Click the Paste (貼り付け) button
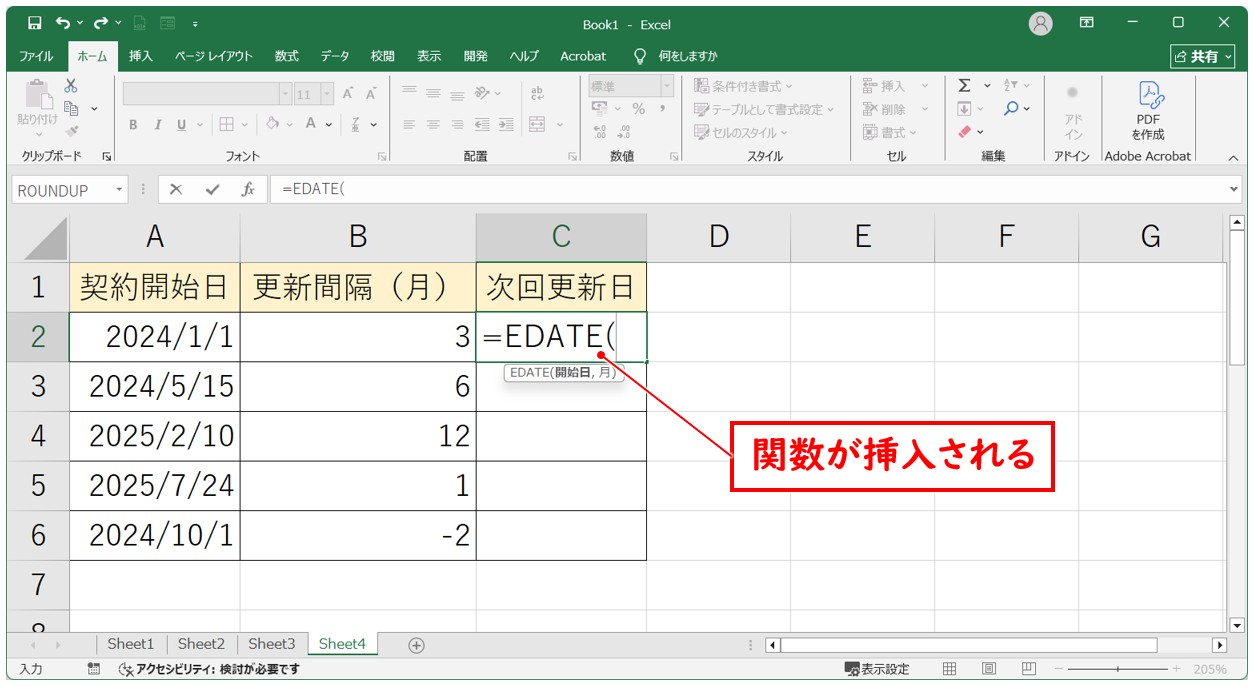Screen dimensions: 1255x687 coord(37,108)
